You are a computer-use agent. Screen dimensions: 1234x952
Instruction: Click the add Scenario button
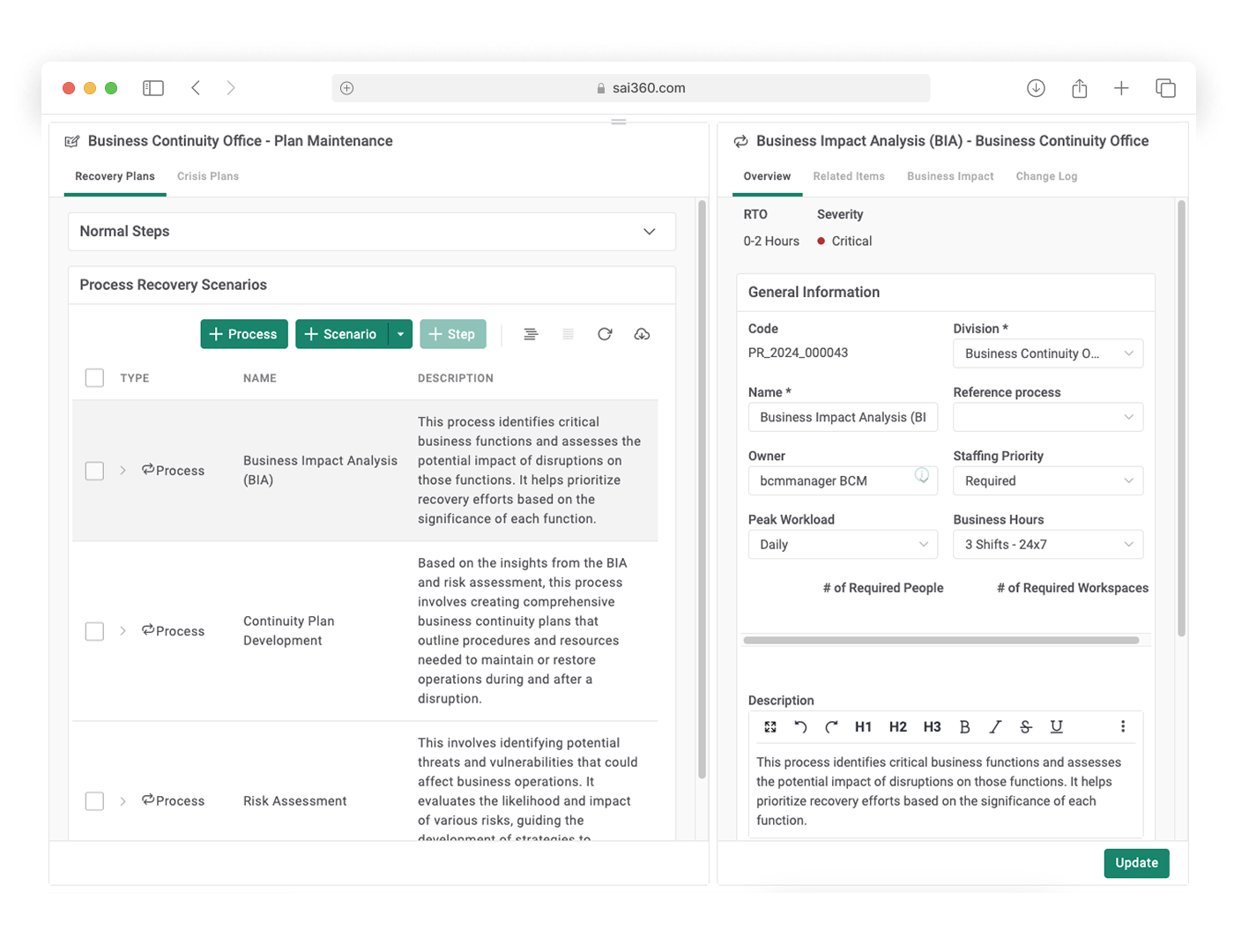click(x=342, y=334)
